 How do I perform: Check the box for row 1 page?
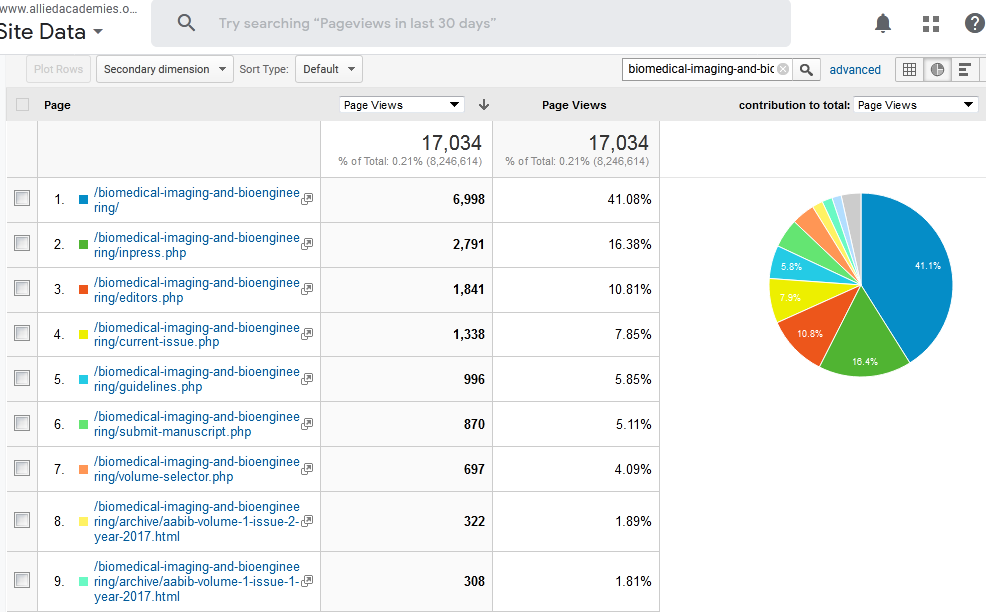click(22, 199)
